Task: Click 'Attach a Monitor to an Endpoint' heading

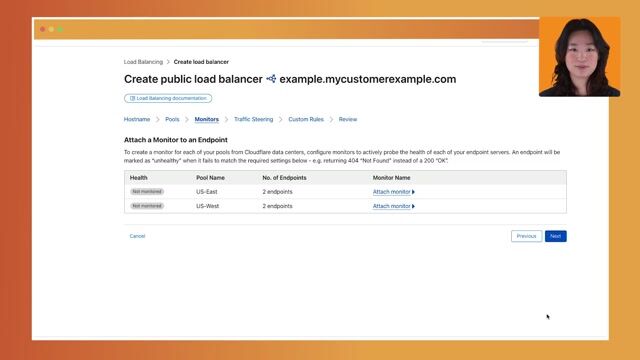Action: [176, 140]
